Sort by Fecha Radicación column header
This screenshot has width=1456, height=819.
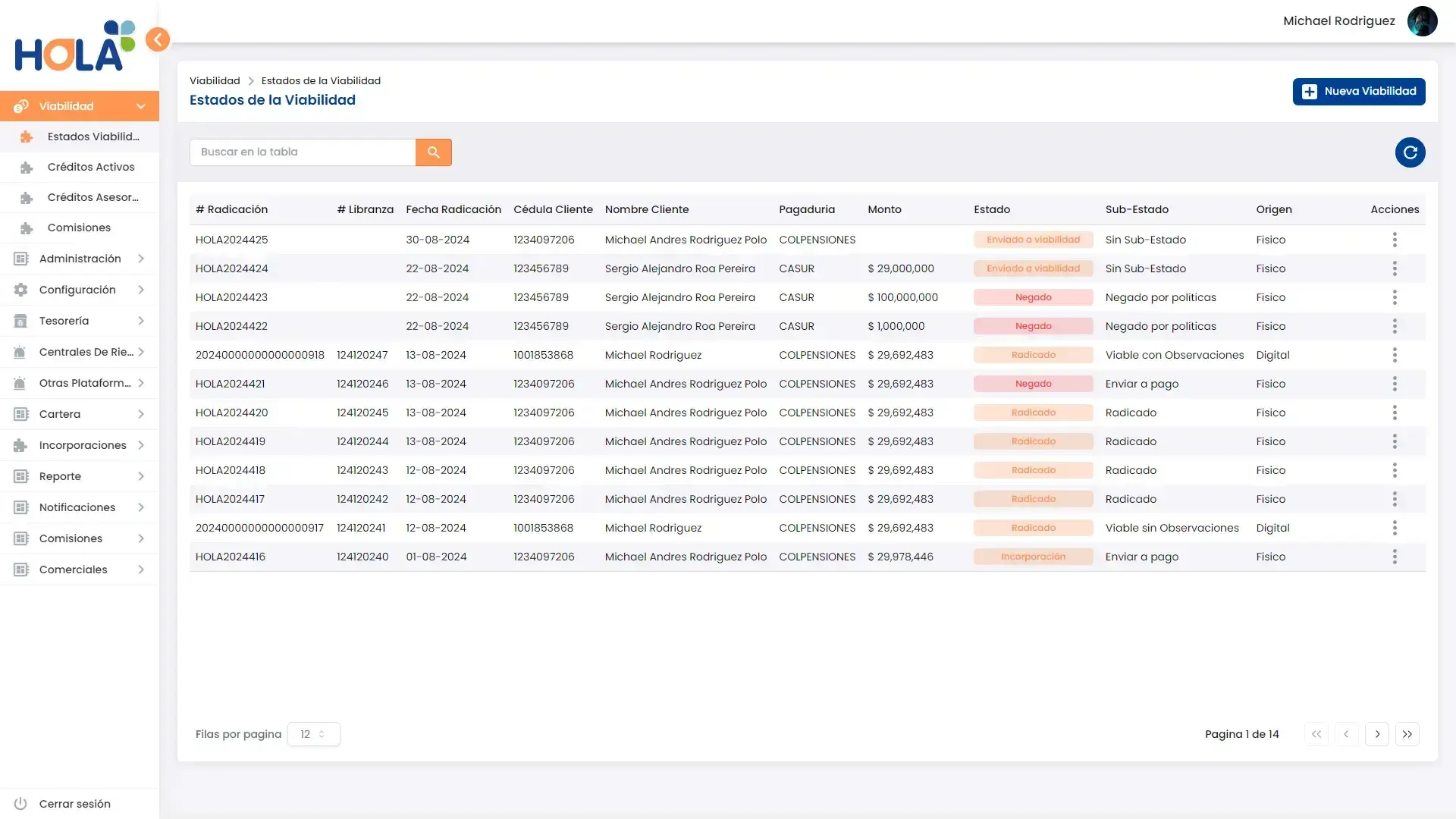coord(453,209)
